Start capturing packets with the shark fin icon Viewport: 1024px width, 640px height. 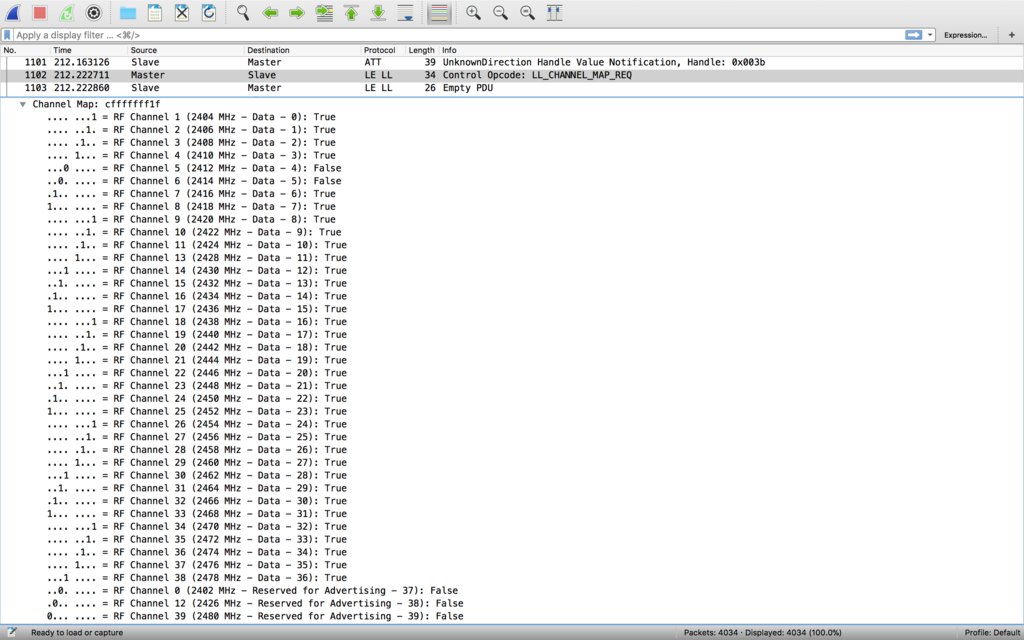coord(13,12)
